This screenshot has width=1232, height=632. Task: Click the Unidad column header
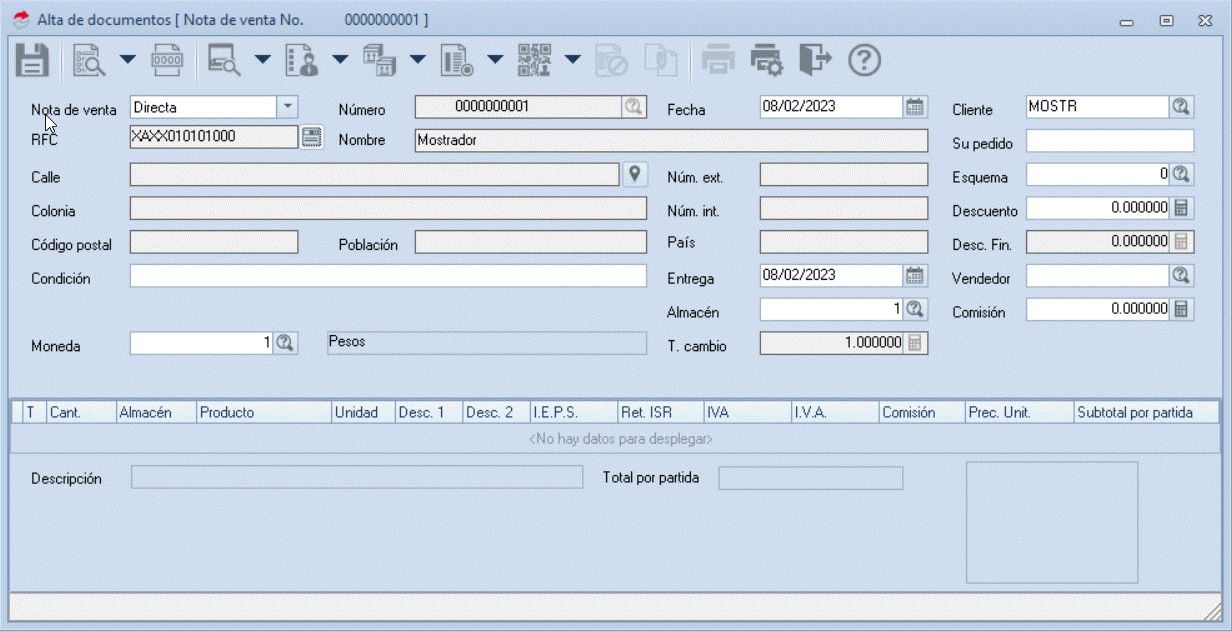click(x=363, y=412)
